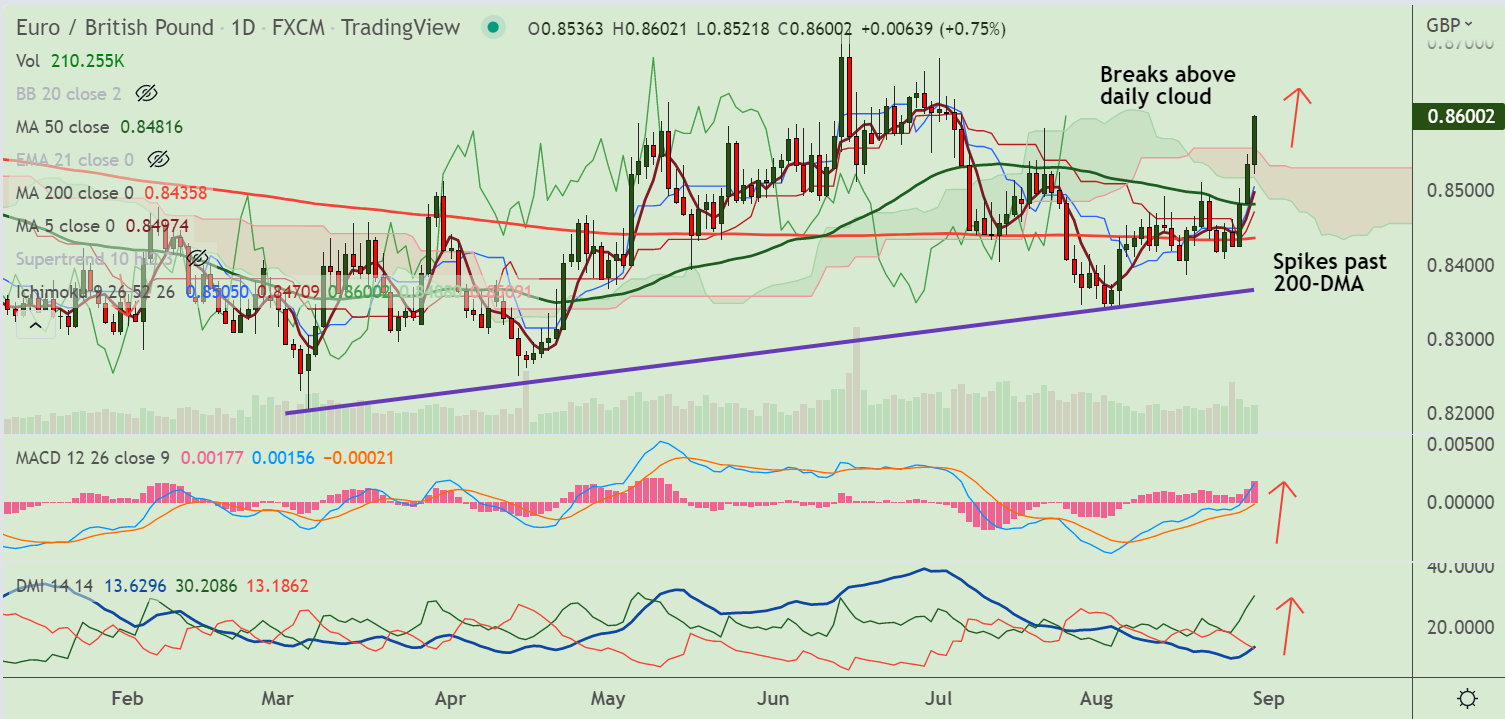Viewport: 1505px width, 719px height.
Task: Click the Jul label on the time axis
Action: 940,697
